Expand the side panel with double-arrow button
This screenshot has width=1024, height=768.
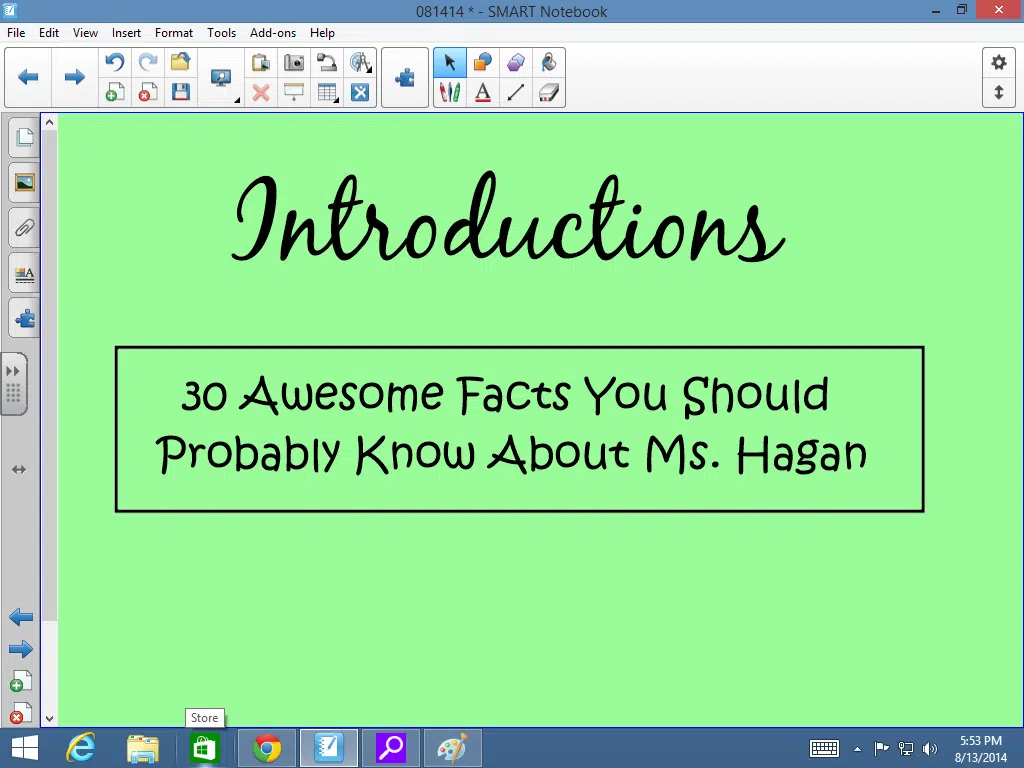13,371
